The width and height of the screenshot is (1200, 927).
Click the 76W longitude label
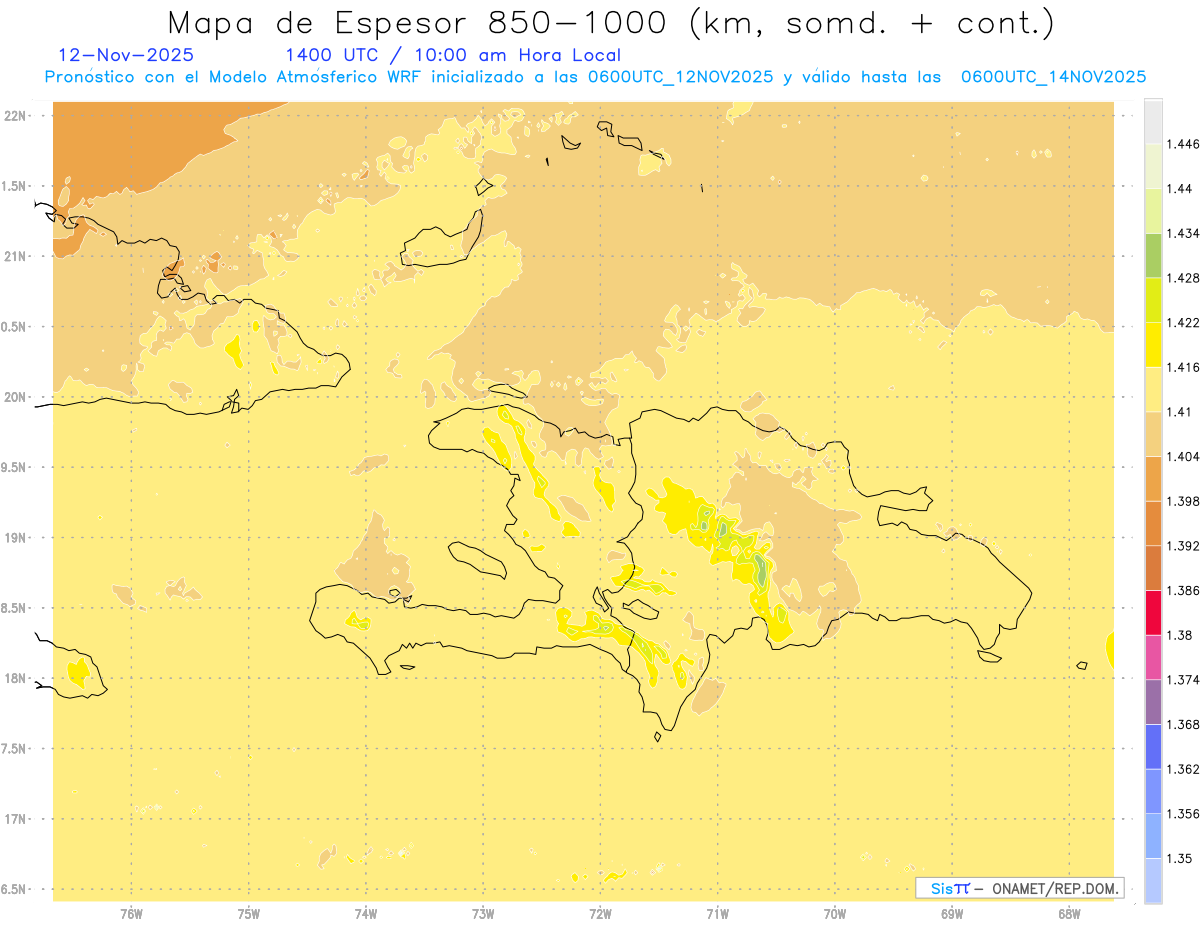pyautogui.click(x=131, y=913)
